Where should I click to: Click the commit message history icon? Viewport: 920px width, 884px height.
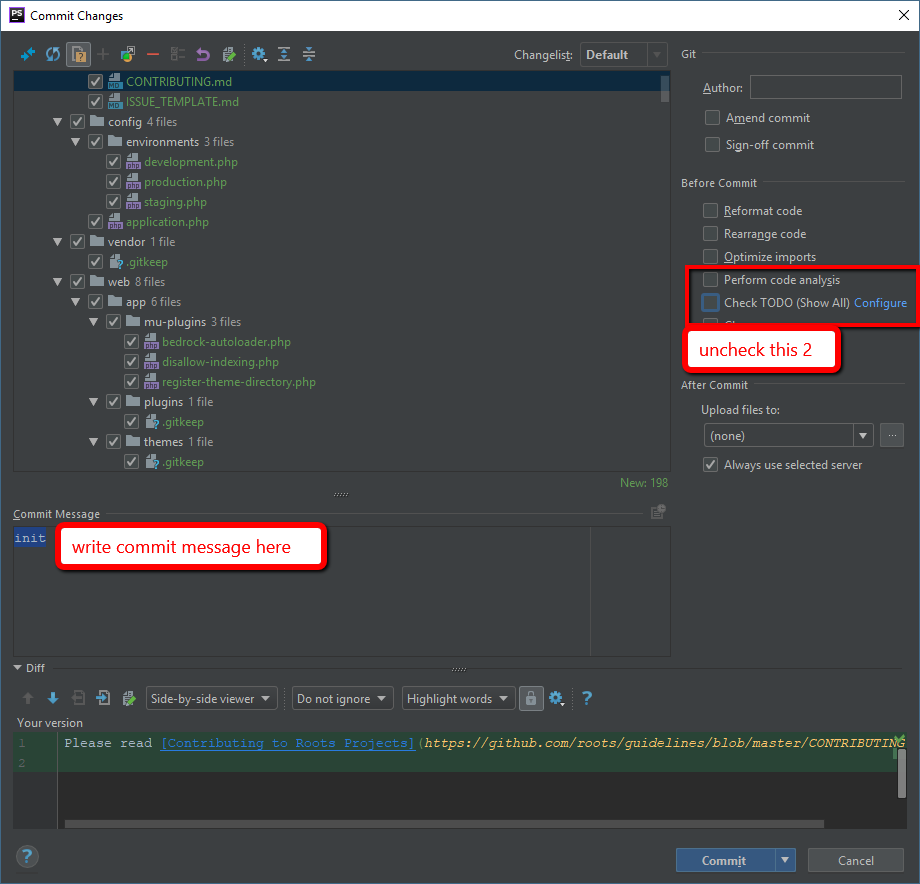tap(657, 511)
